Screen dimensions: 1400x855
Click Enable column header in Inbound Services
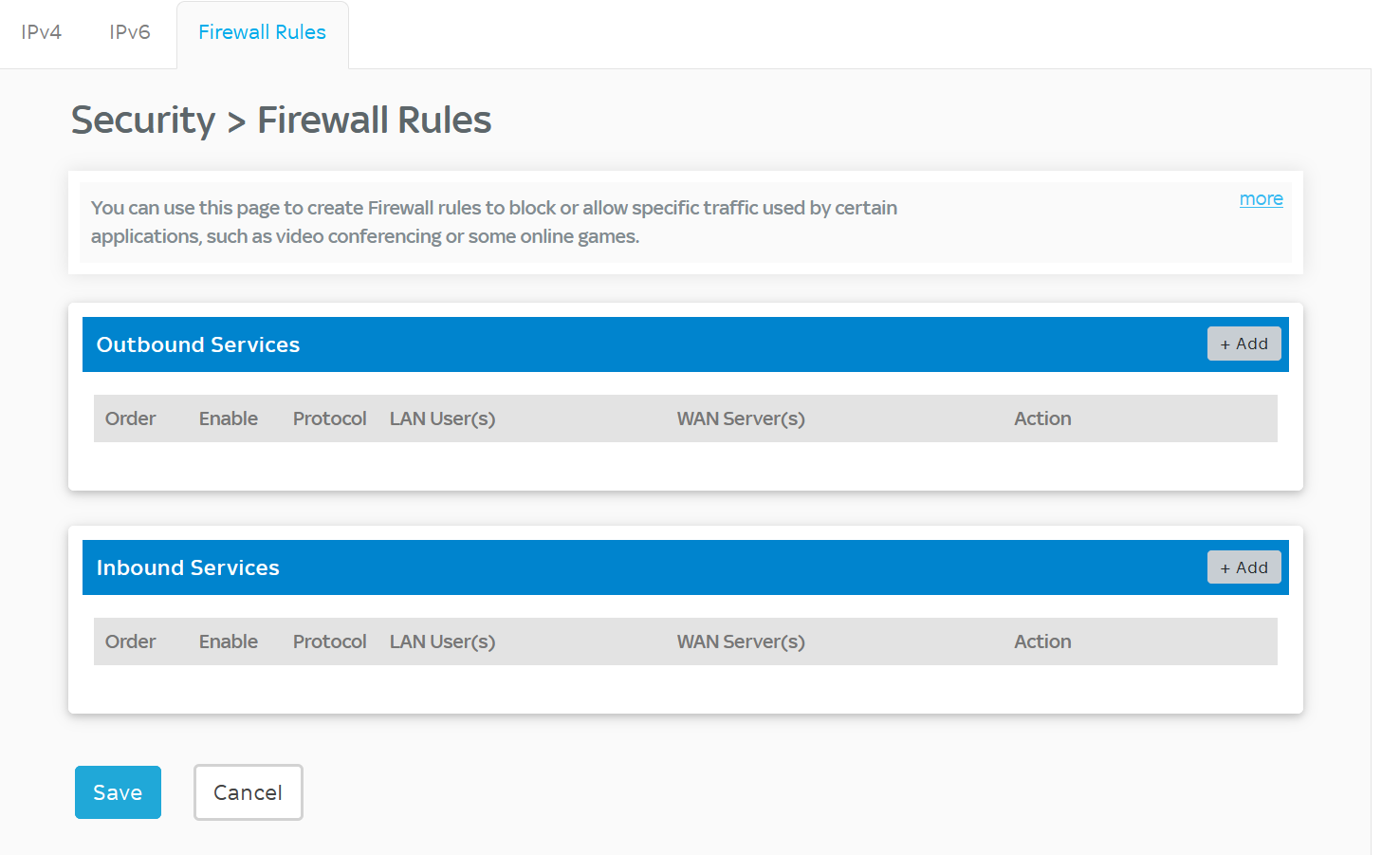pos(228,641)
